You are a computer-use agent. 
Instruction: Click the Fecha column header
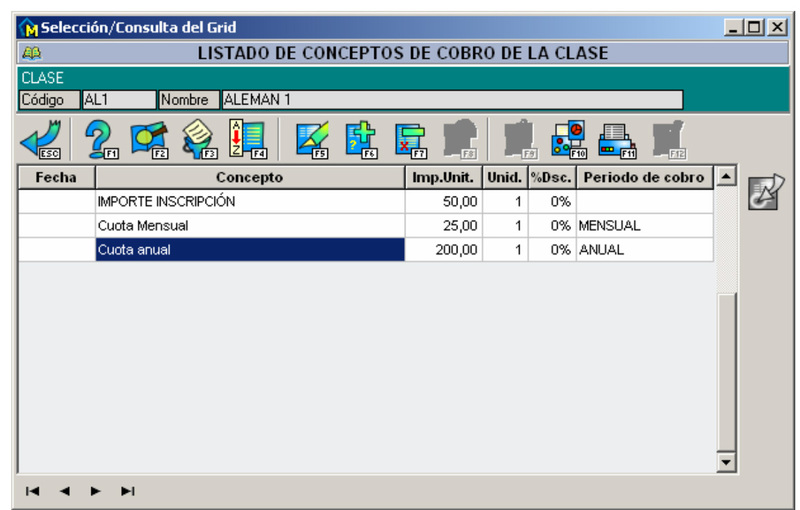56,177
